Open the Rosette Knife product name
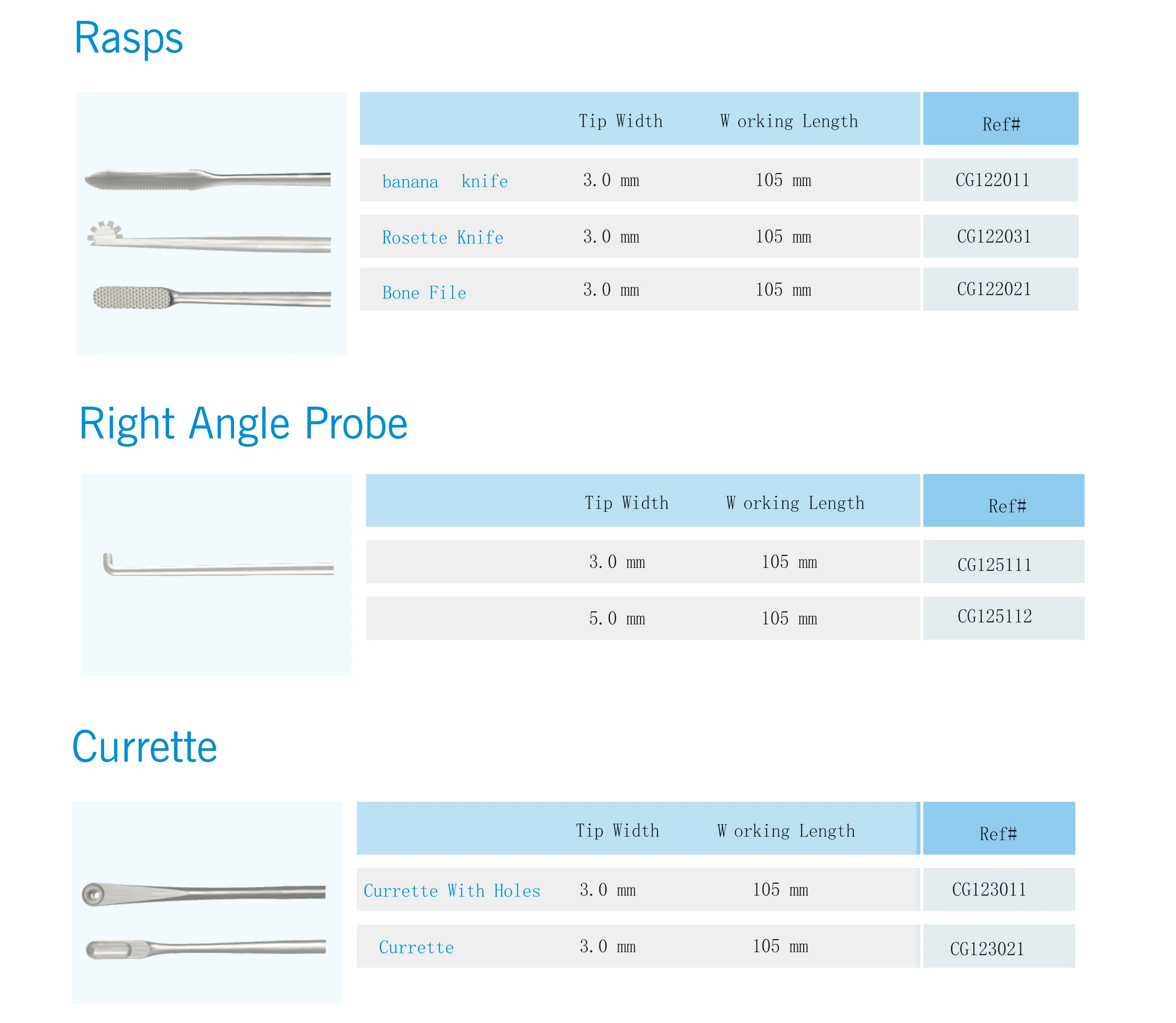The image size is (1176, 1023). pyautogui.click(x=443, y=238)
